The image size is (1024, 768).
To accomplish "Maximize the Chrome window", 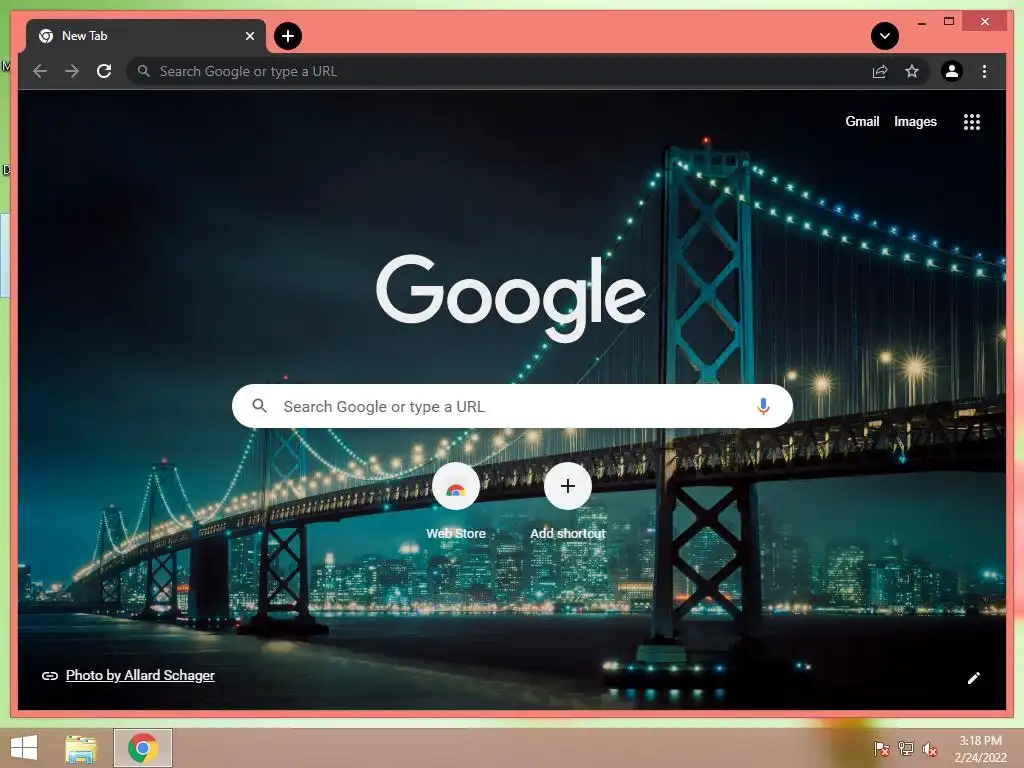I will (949, 22).
